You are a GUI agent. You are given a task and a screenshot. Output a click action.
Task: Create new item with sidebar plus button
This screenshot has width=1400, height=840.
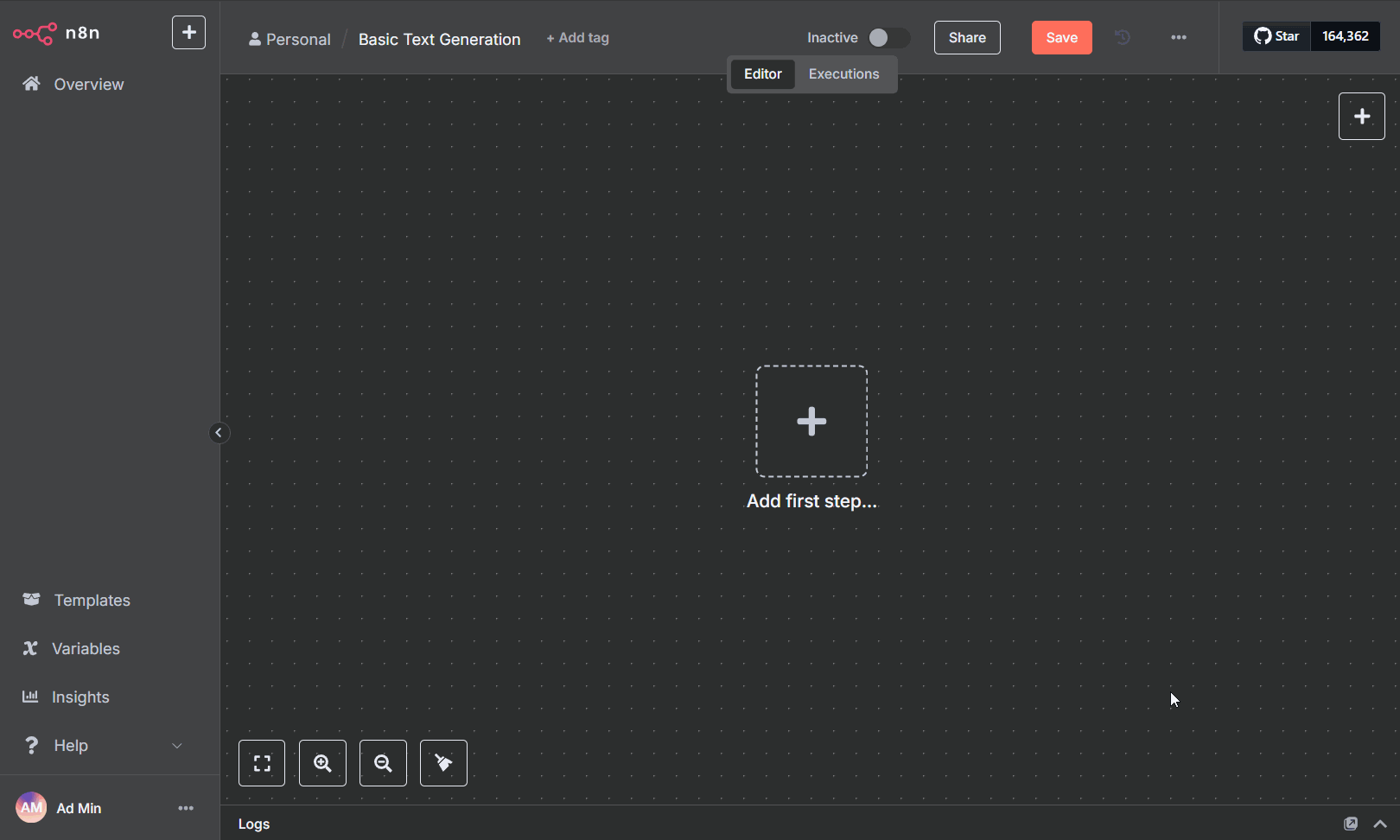pos(188,33)
